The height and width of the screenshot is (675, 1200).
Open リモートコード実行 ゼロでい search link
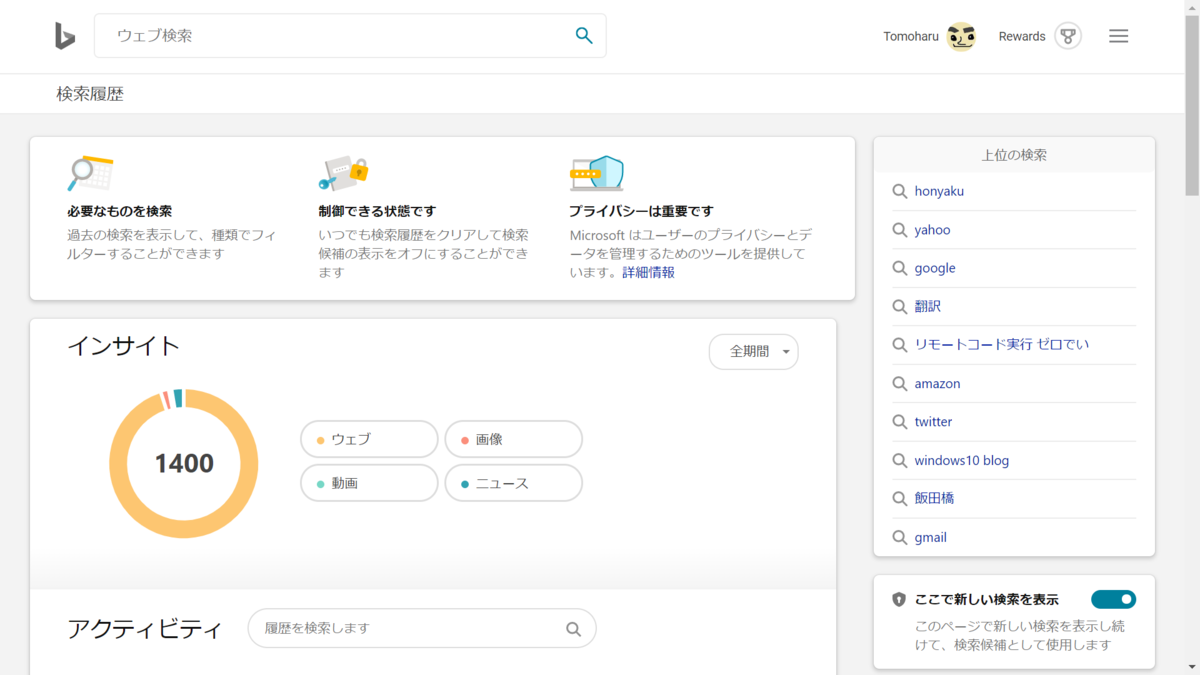tap(1002, 344)
